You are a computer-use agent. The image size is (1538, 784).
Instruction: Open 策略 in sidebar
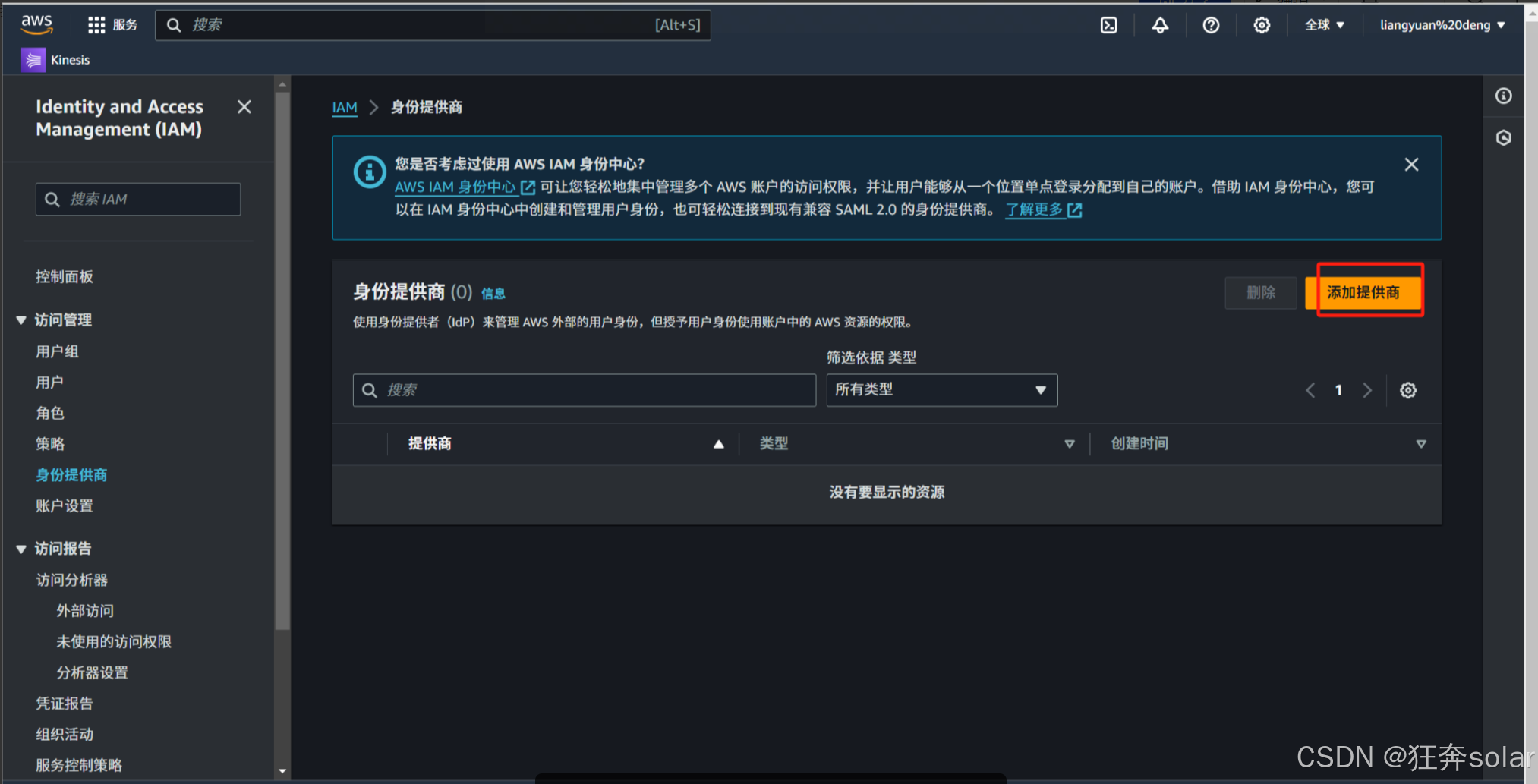pos(49,444)
